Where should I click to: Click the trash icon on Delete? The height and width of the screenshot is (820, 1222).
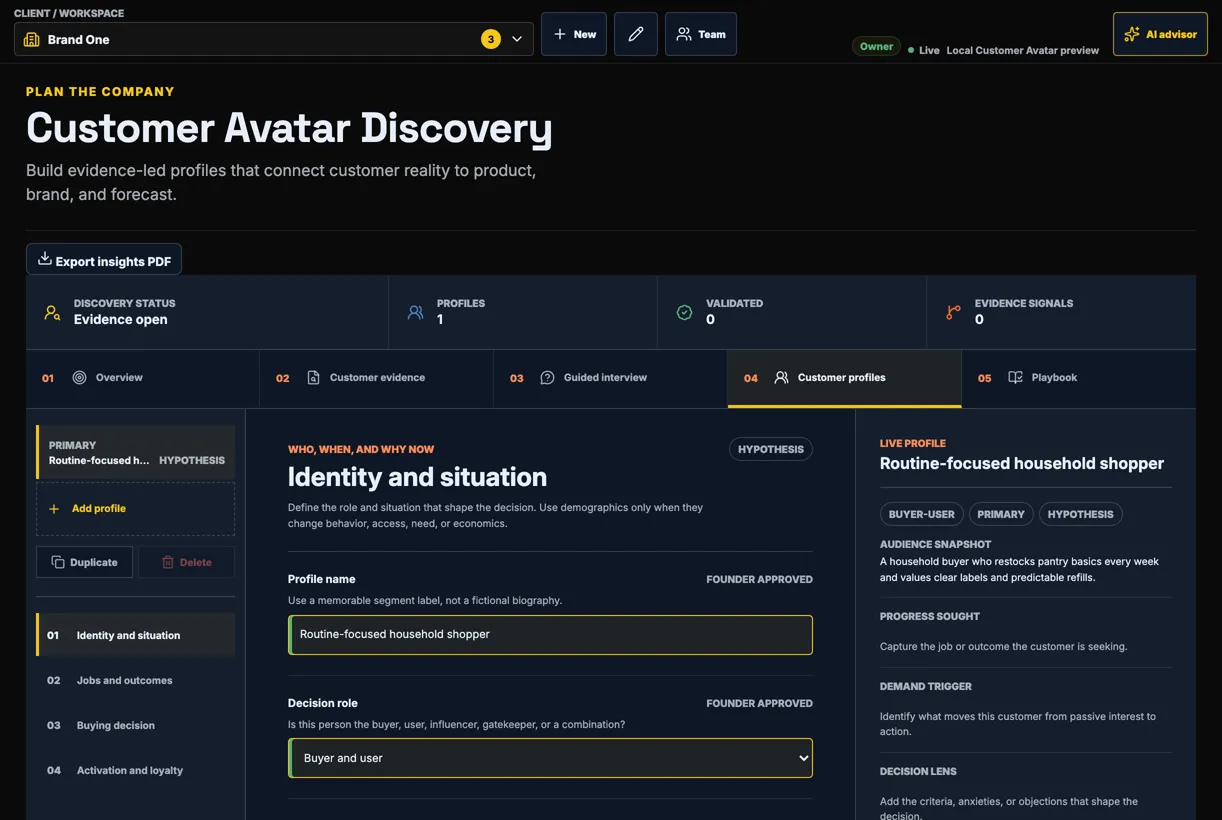[168, 562]
